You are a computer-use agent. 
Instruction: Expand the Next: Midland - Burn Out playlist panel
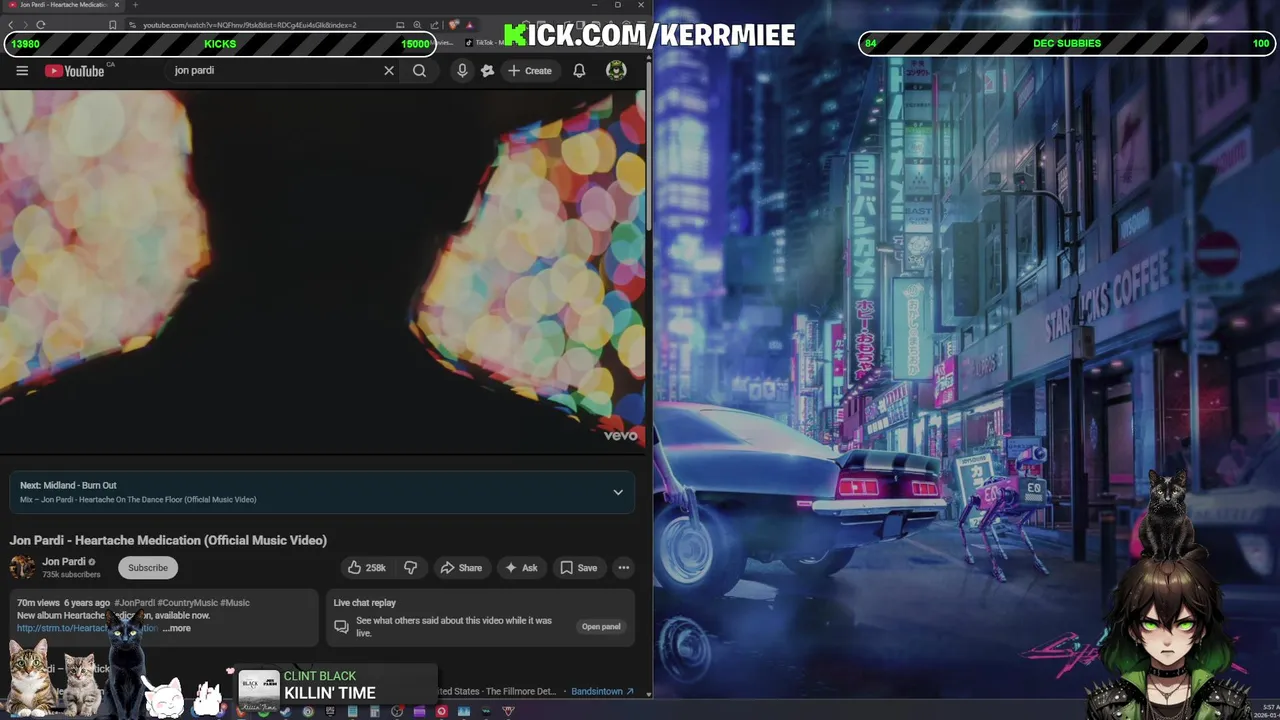coord(618,492)
